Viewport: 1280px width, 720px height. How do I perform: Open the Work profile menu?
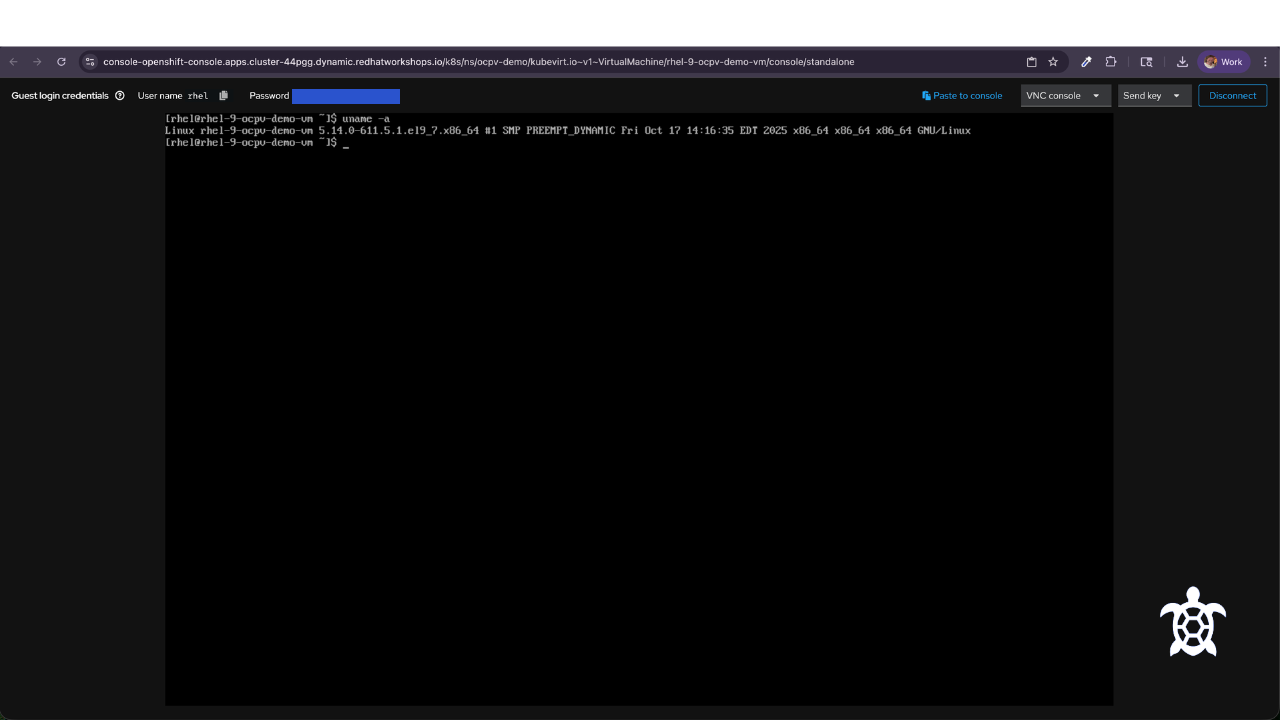(x=1223, y=62)
